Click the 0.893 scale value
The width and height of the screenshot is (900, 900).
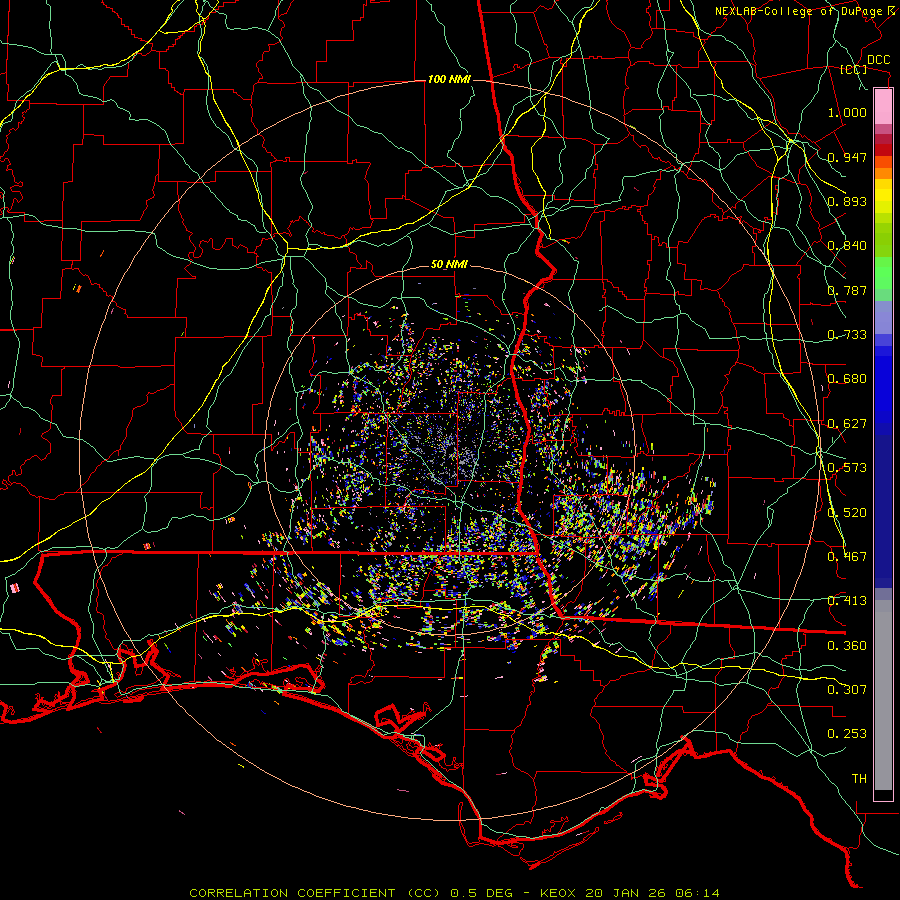pos(847,201)
